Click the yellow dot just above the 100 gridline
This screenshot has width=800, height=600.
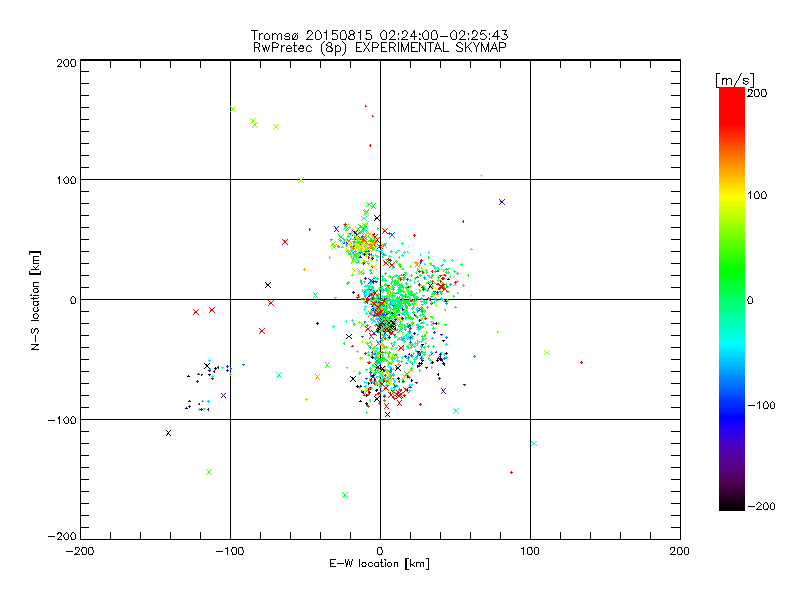pos(481,176)
